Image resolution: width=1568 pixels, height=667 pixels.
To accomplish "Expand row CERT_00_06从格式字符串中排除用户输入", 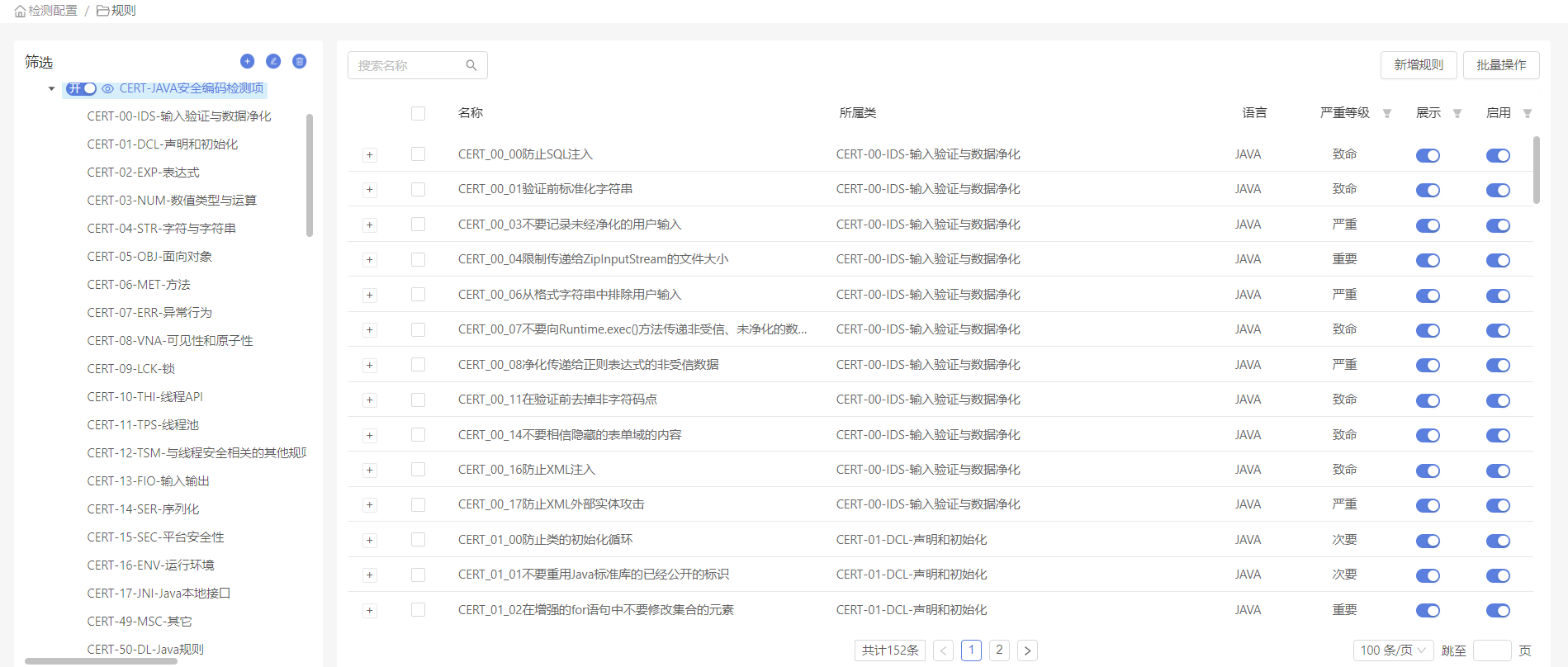I will (x=370, y=296).
